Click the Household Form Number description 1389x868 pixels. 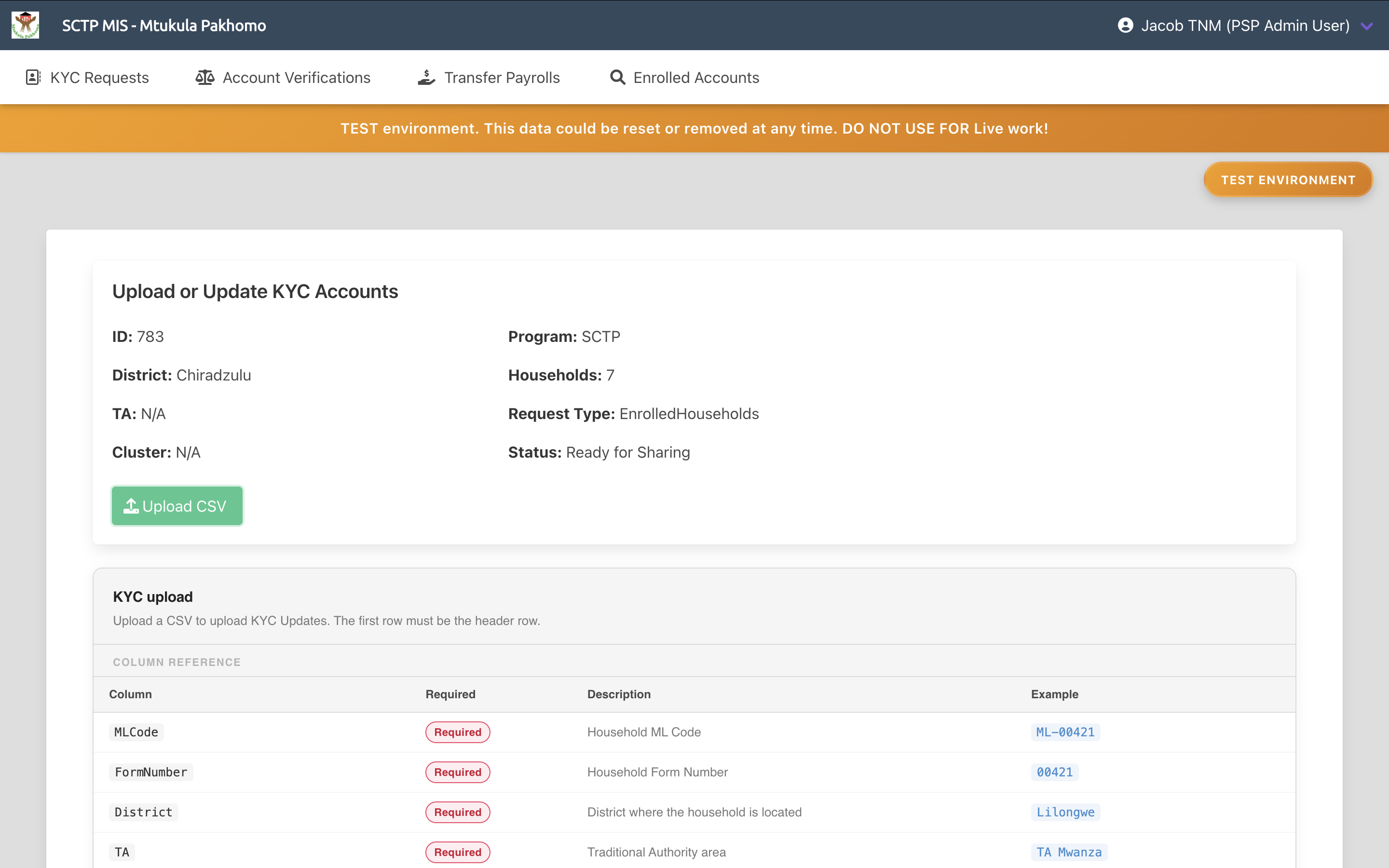pos(657,772)
